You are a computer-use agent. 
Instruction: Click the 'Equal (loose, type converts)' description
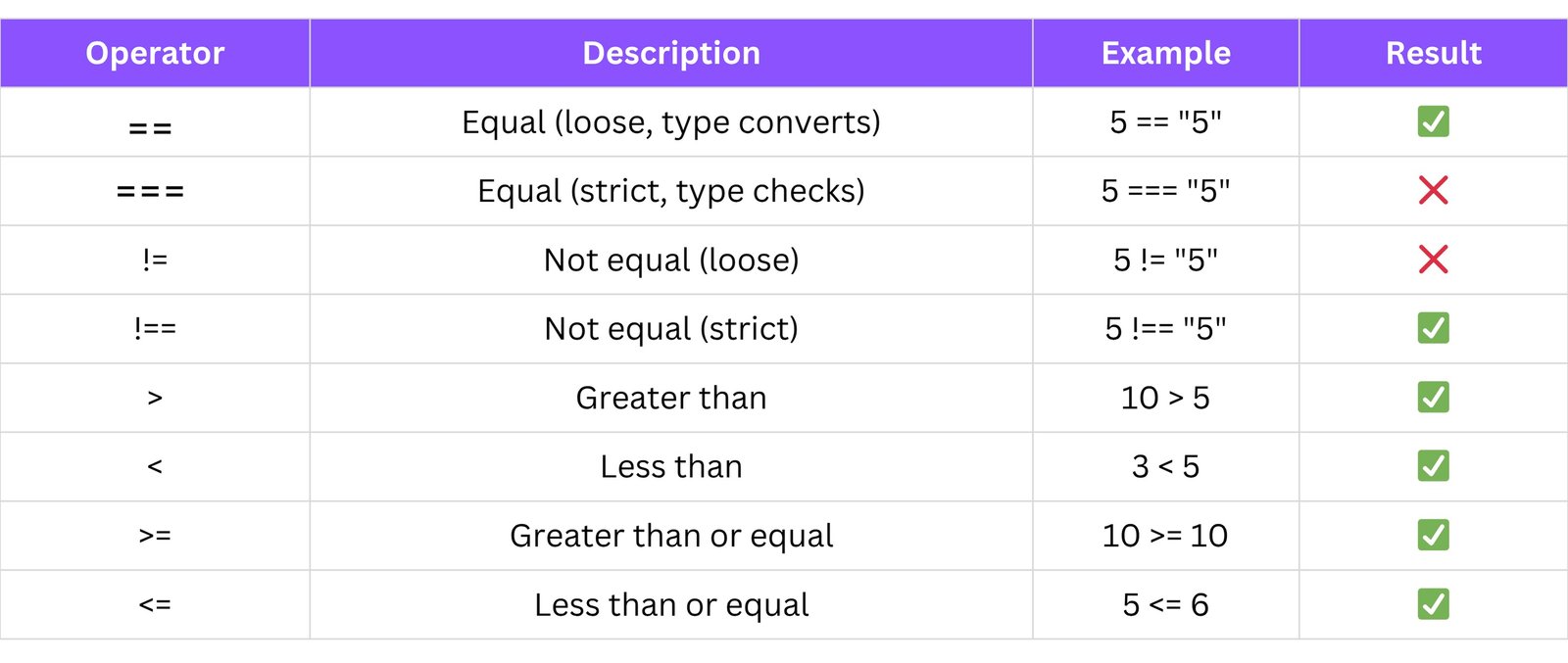click(671, 122)
